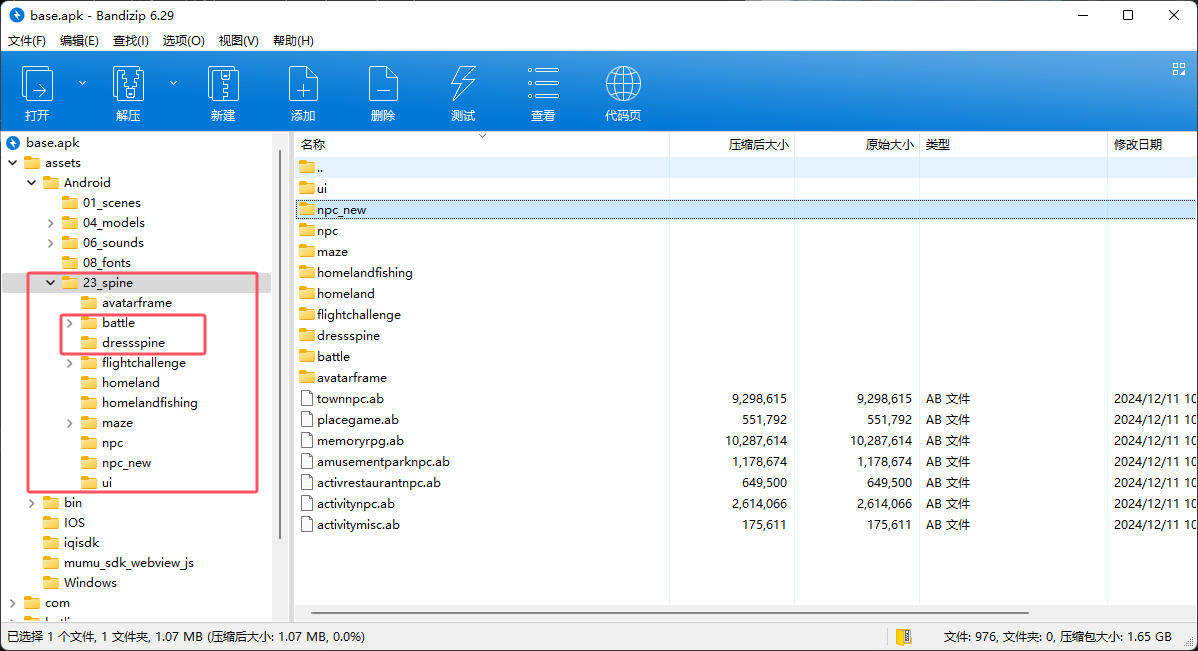Select the activrestaurantnpc.ab file
The height and width of the screenshot is (651, 1198).
746,483
